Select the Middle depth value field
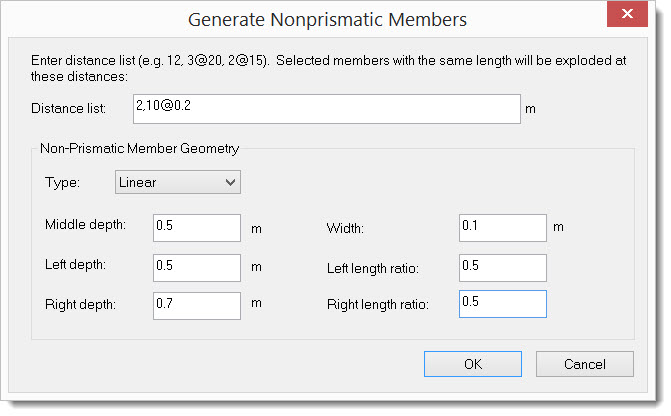The height and width of the screenshot is (416, 671). tap(197, 227)
